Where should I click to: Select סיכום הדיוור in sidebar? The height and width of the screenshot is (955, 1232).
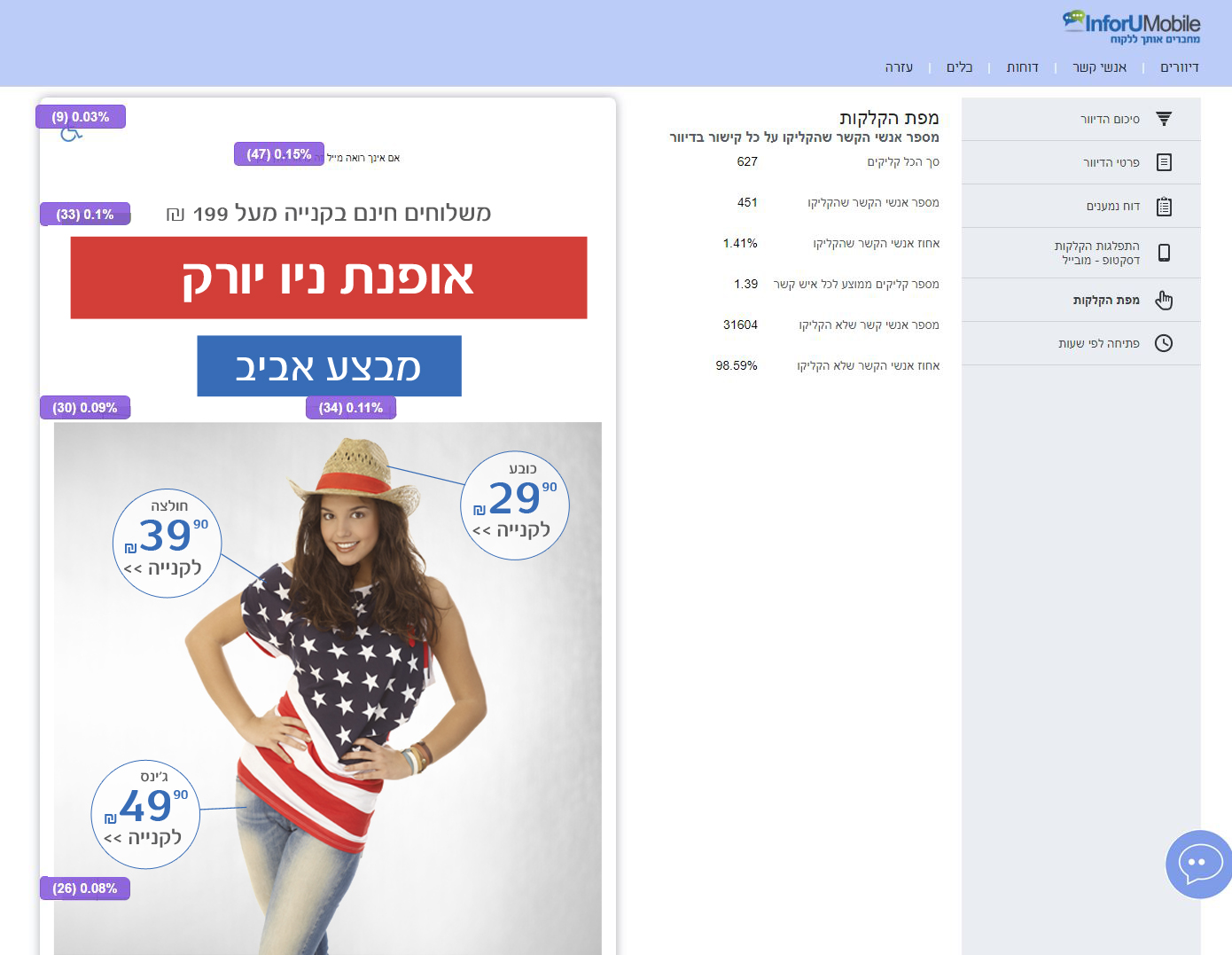[1081, 119]
